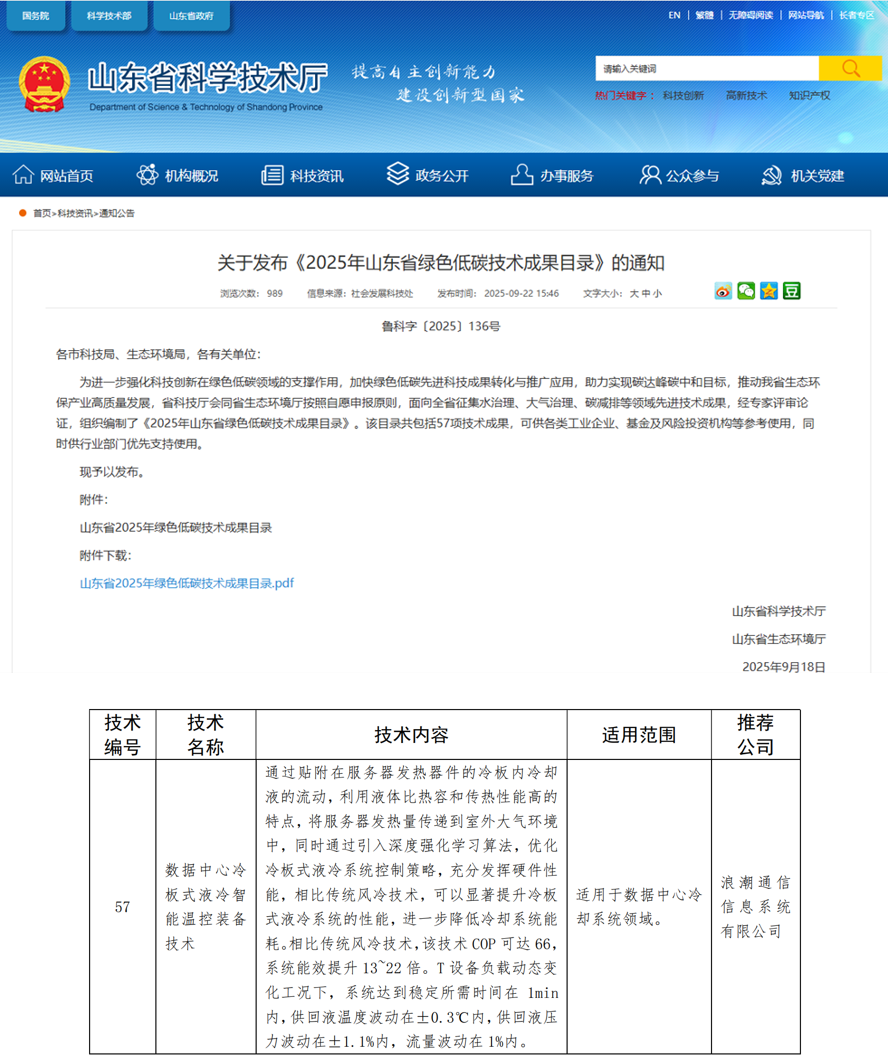This screenshot has width=888, height=1057.
Task: Click the home icon beside 网站首页
Action: [x=23, y=175]
